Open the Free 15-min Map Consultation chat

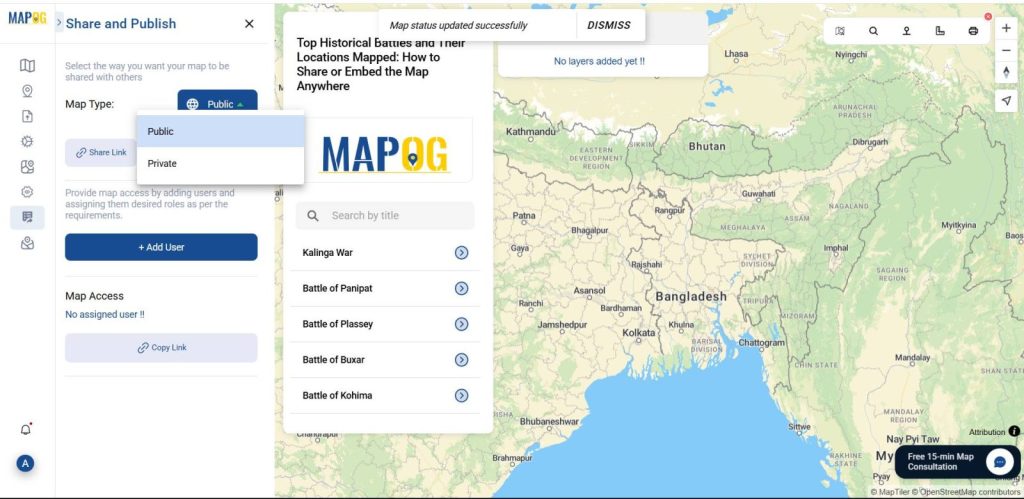957,462
